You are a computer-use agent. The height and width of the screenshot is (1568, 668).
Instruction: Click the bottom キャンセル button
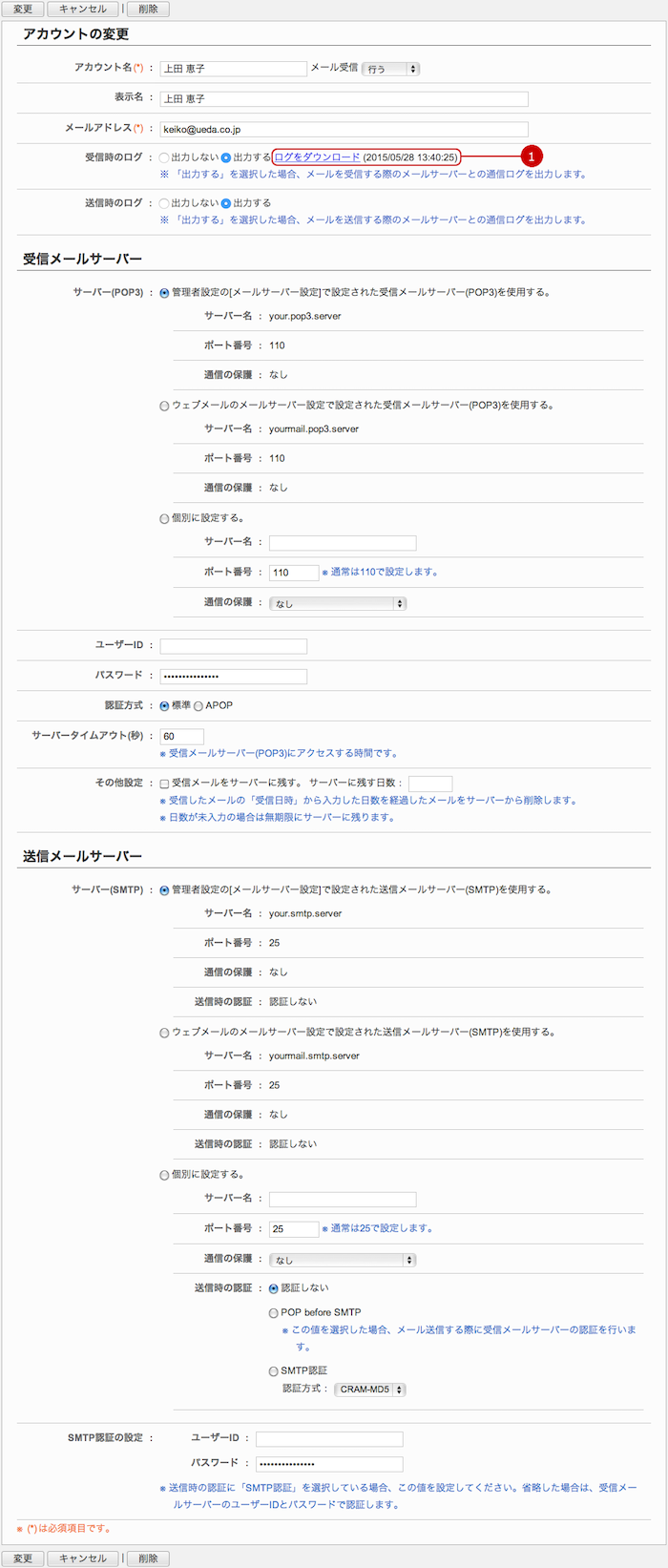coord(83,1558)
